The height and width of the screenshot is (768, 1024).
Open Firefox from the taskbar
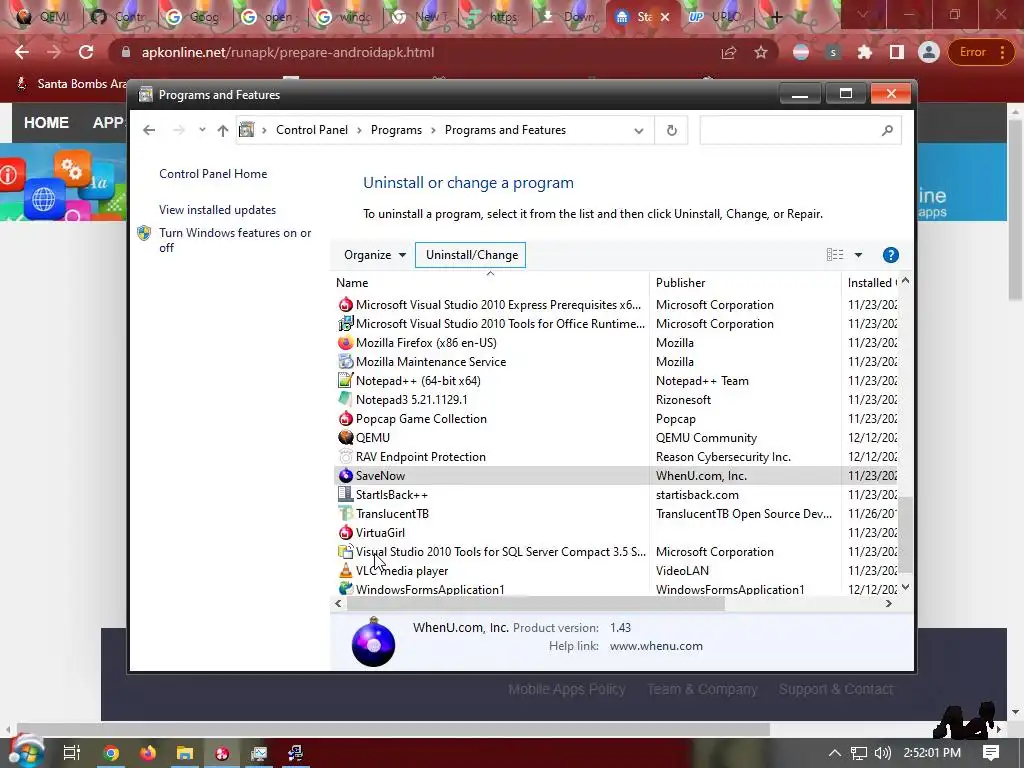(148, 753)
